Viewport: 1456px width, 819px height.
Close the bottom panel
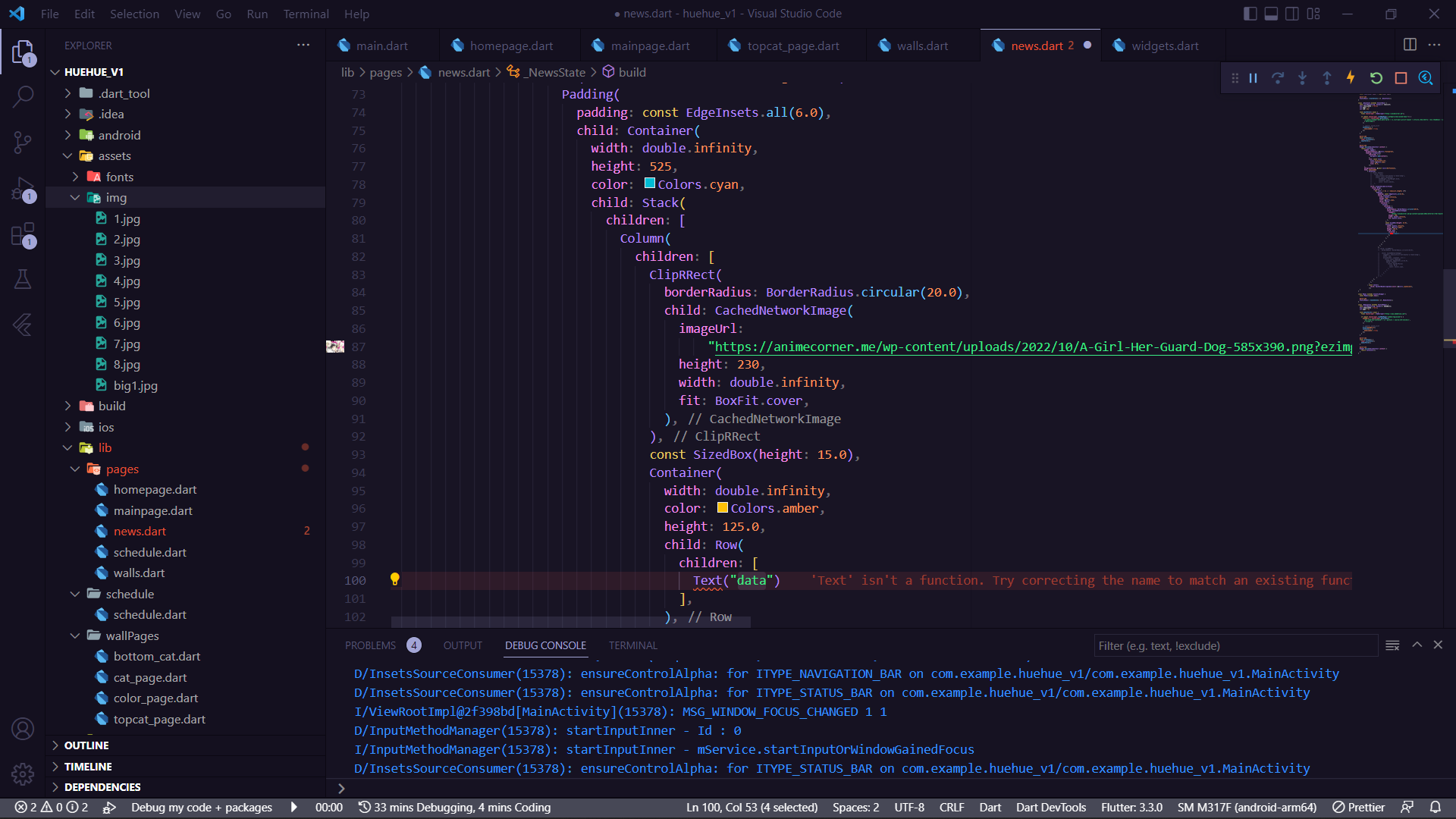[1438, 645]
